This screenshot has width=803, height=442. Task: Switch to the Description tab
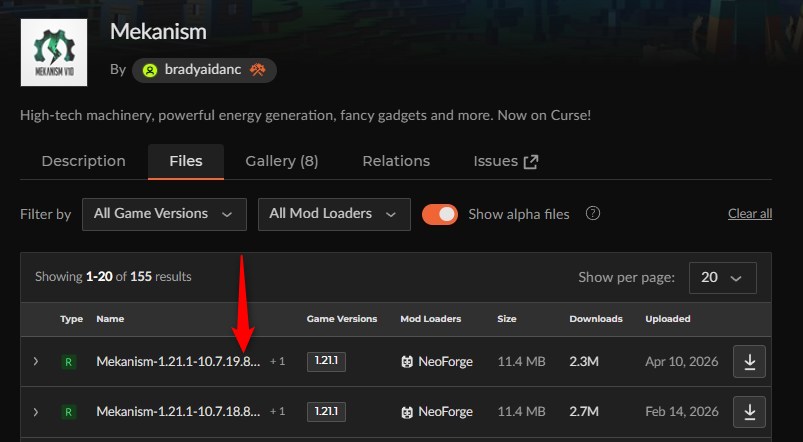coord(83,161)
